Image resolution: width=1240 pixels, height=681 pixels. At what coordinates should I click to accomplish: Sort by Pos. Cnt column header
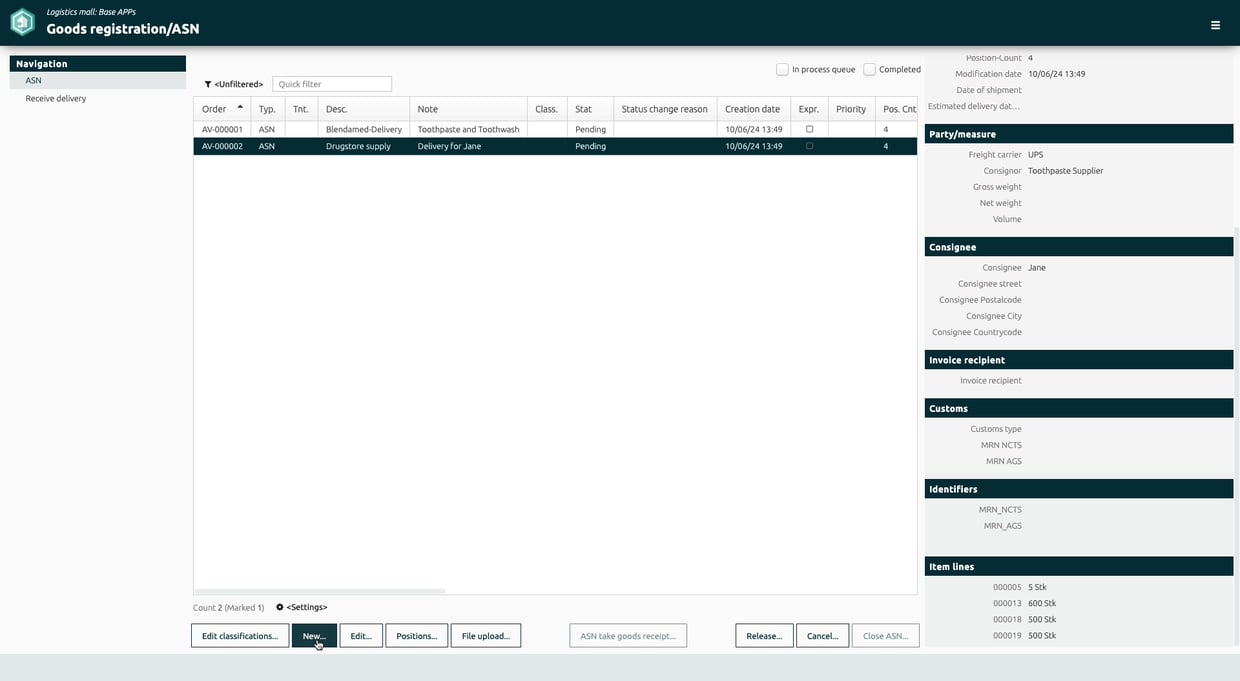click(x=897, y=109)
